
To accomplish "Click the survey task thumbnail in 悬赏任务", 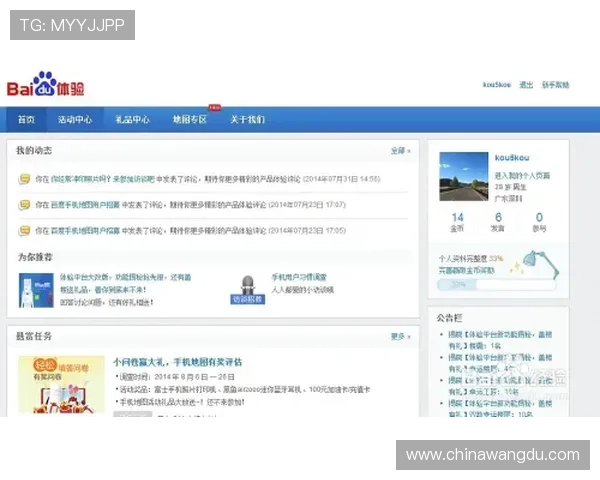I will click(x=61, y=385).
